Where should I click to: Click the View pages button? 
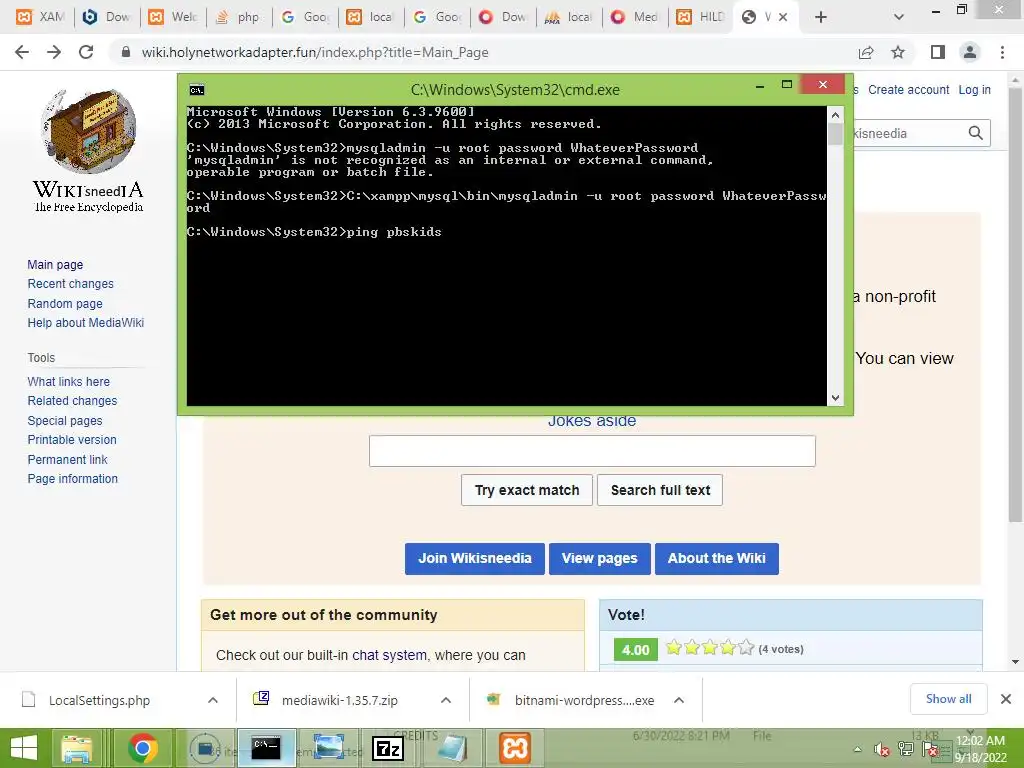click(600, 559)
